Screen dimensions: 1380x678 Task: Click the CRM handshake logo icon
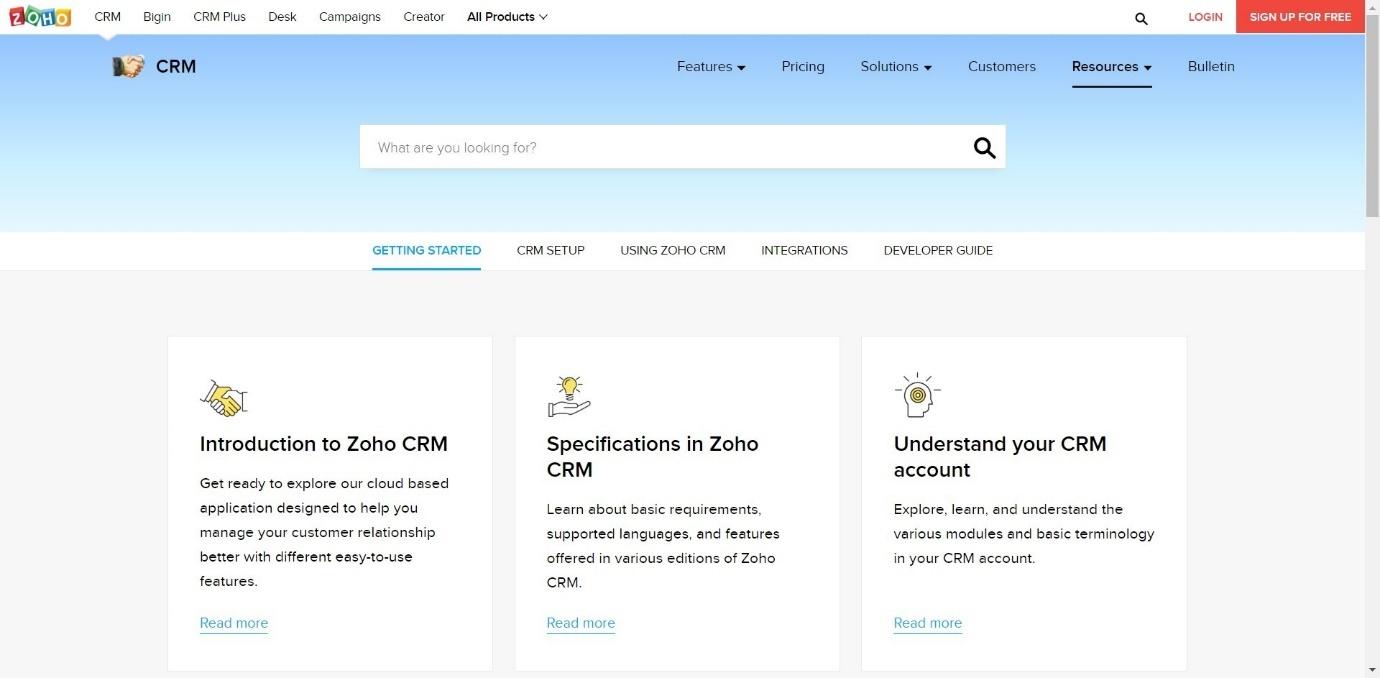click(128, 67)
